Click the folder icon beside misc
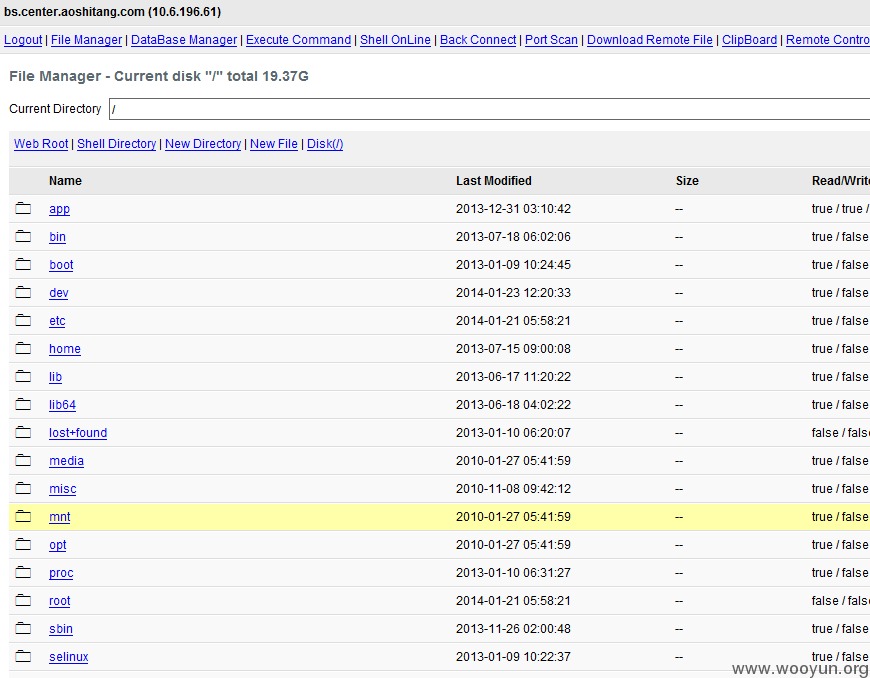This screenshot has height=678, width=870. coord(23,488)
